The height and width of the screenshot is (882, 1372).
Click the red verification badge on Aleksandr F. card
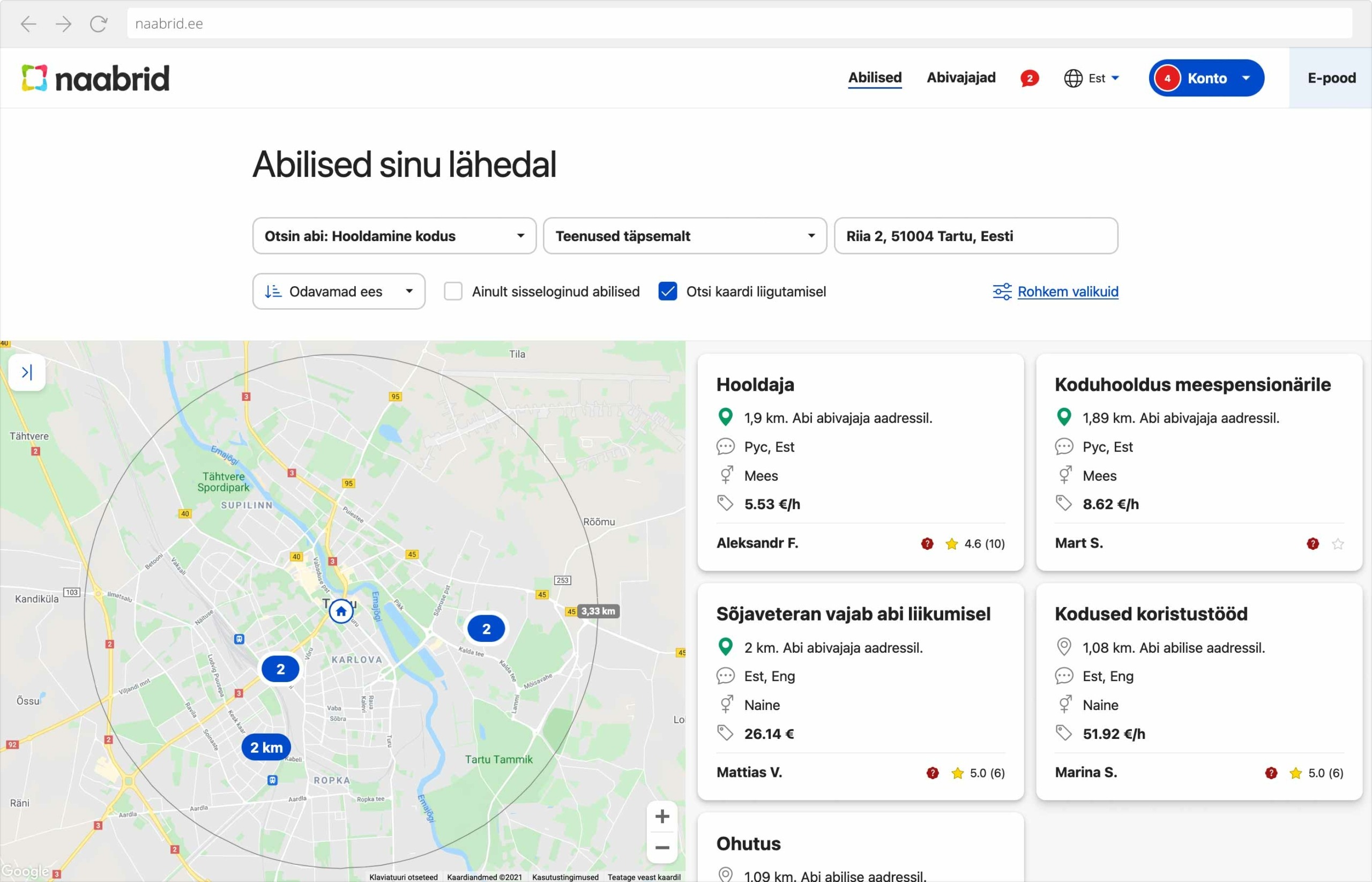pos(927,543)
